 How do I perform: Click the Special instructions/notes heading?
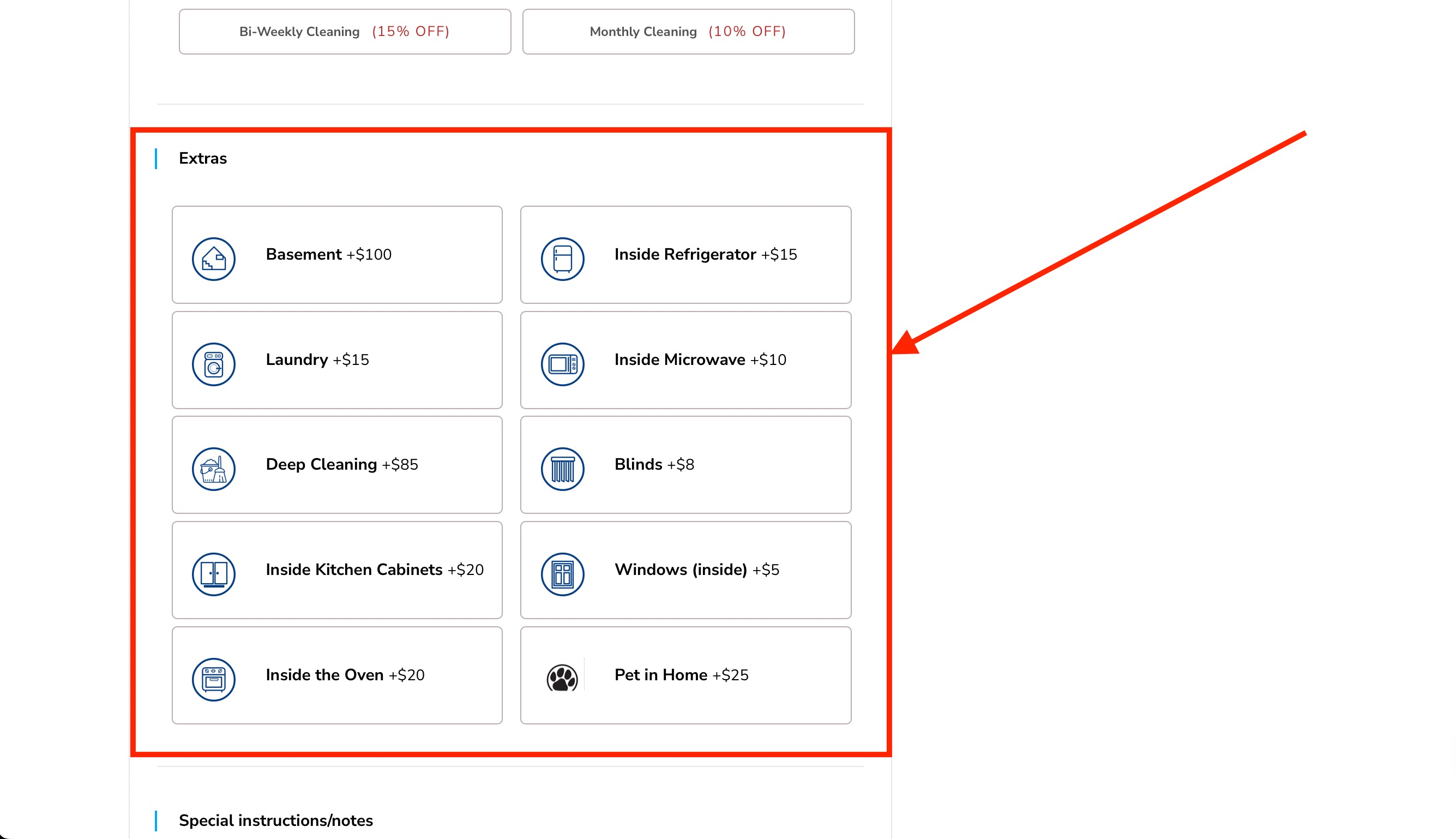[276, 820]
